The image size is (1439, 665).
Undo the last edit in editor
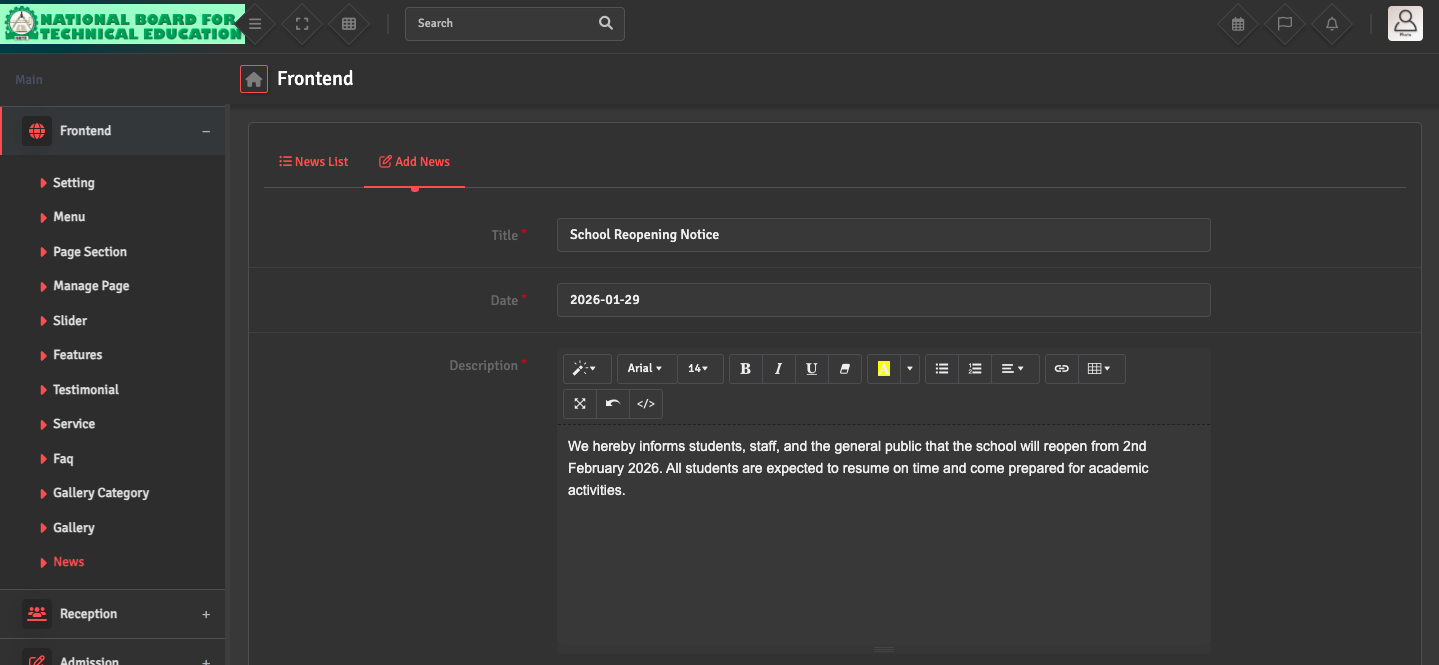(x=613, y=404)
